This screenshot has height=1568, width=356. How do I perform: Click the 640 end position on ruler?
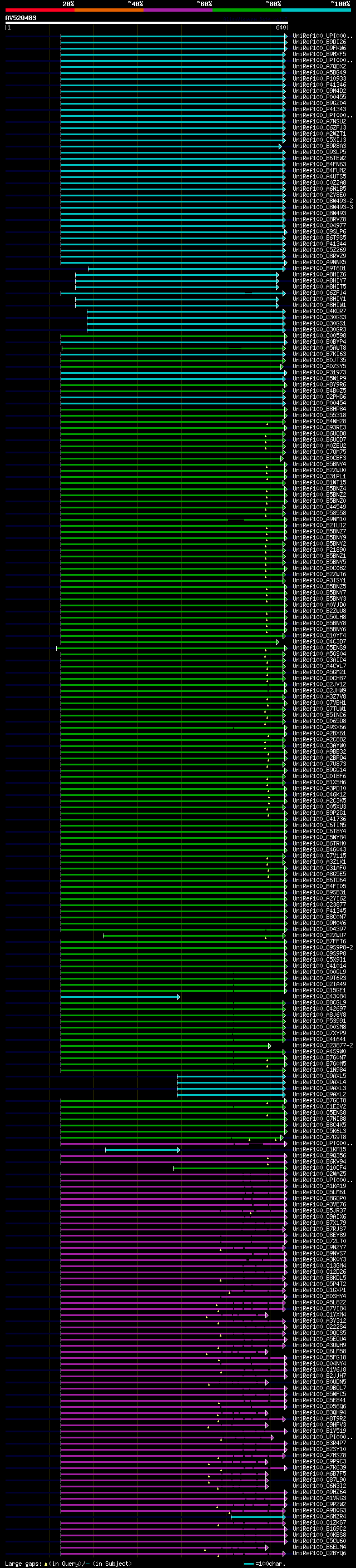coord(280,27)
